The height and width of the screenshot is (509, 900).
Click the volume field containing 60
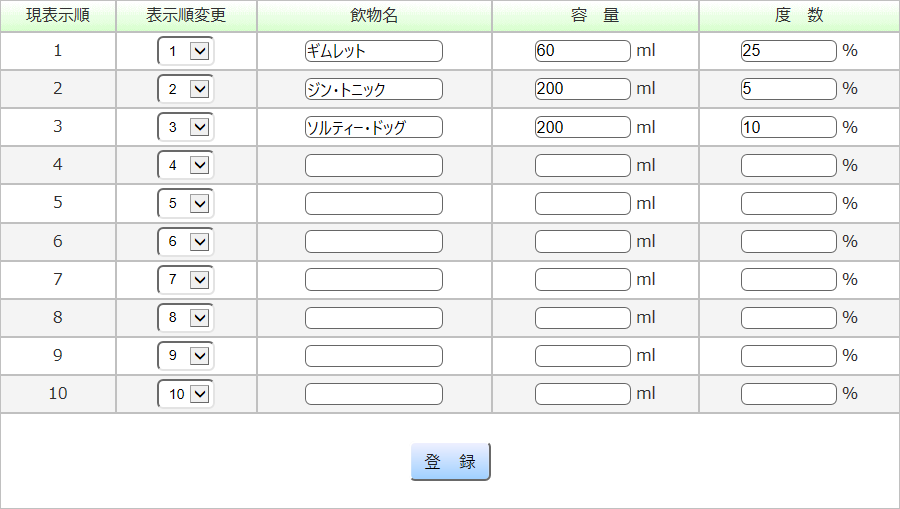point(582,51)
